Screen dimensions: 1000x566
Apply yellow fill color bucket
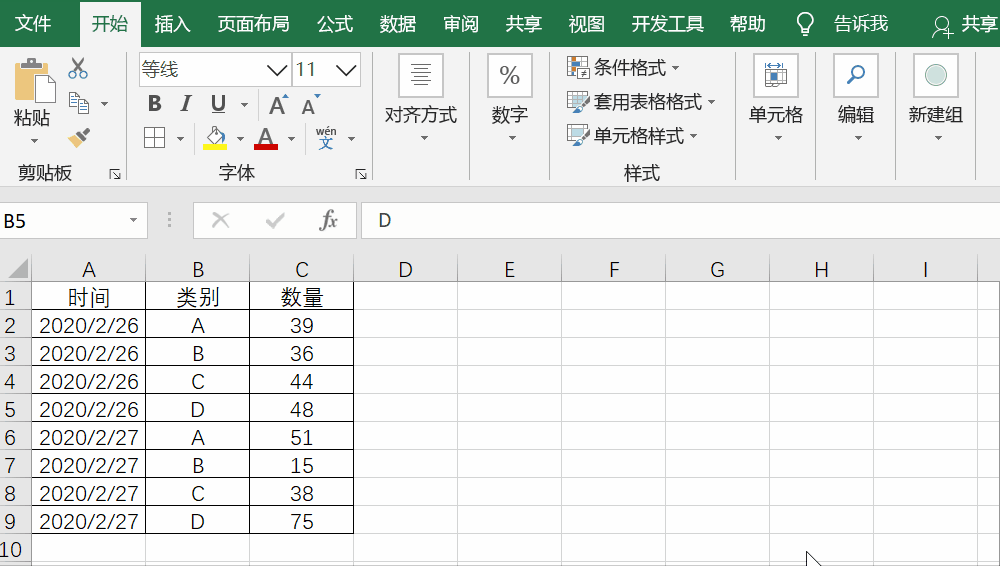(215, 137)
